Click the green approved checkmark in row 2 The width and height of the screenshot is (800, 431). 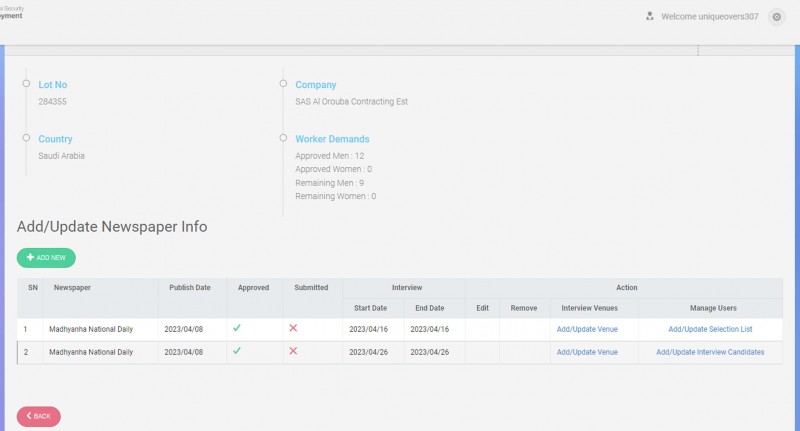(237, 351)
